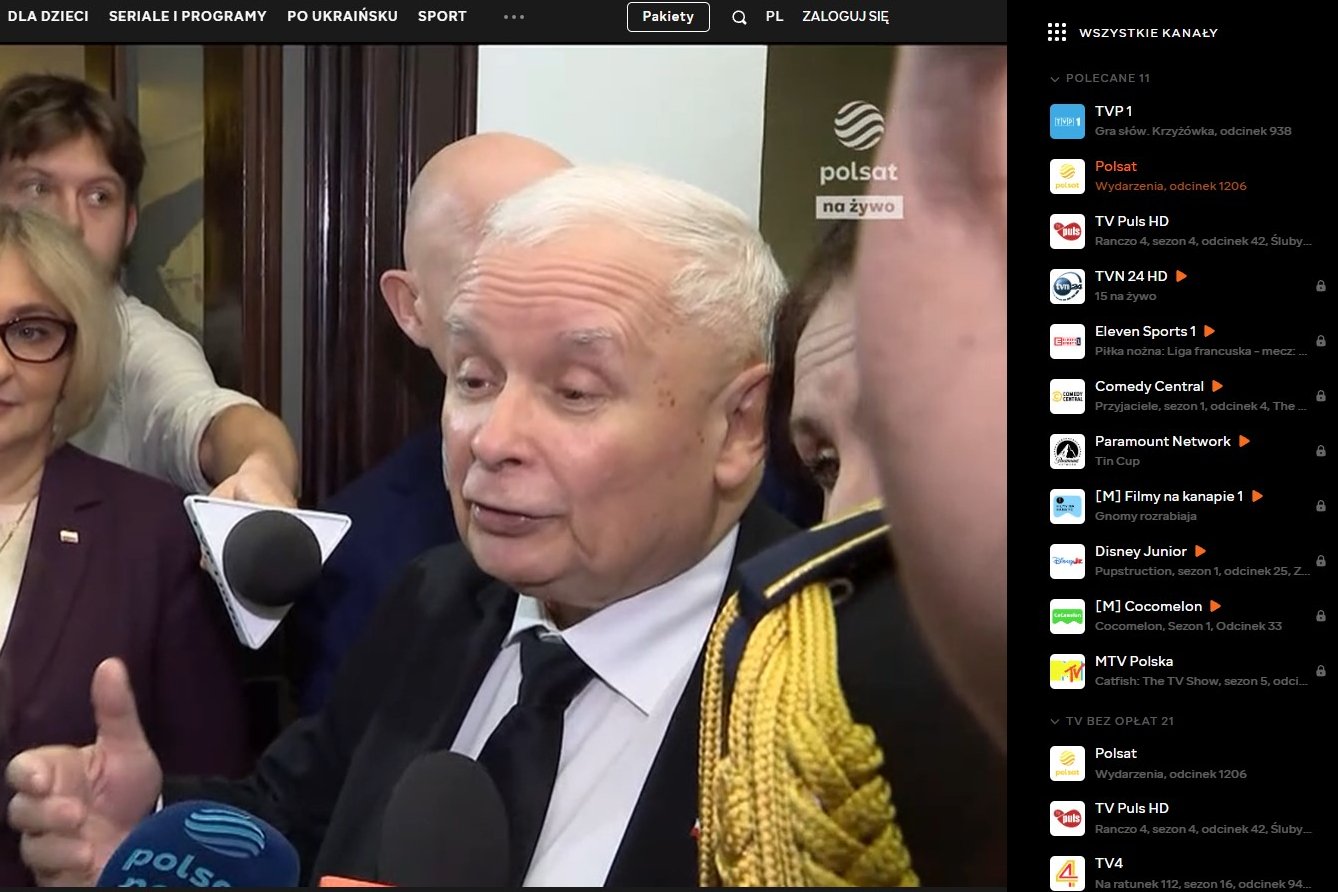This screenshot has height=892, width=1338.
Task: Click the grid icon next to WSZYSTKIE KANAŁY
Action: [x=1055, y=31]
